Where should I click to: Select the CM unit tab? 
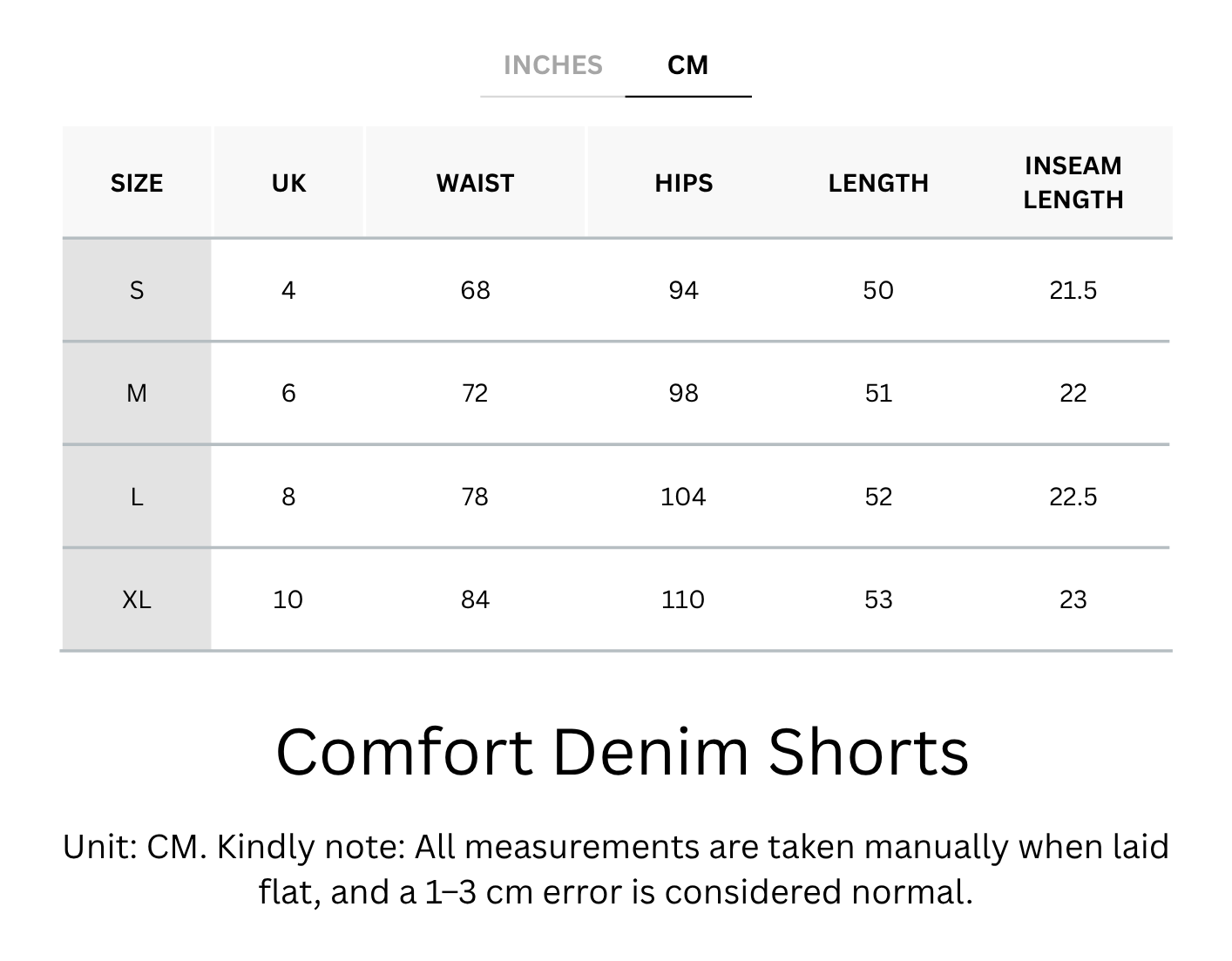(x=687, y=65)
